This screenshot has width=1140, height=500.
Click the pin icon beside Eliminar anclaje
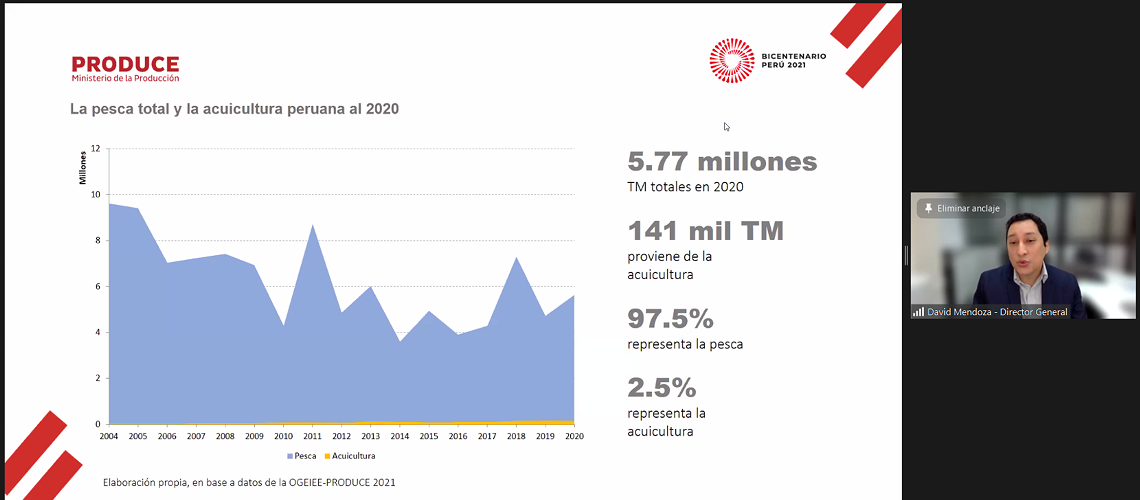pos(928,208)
